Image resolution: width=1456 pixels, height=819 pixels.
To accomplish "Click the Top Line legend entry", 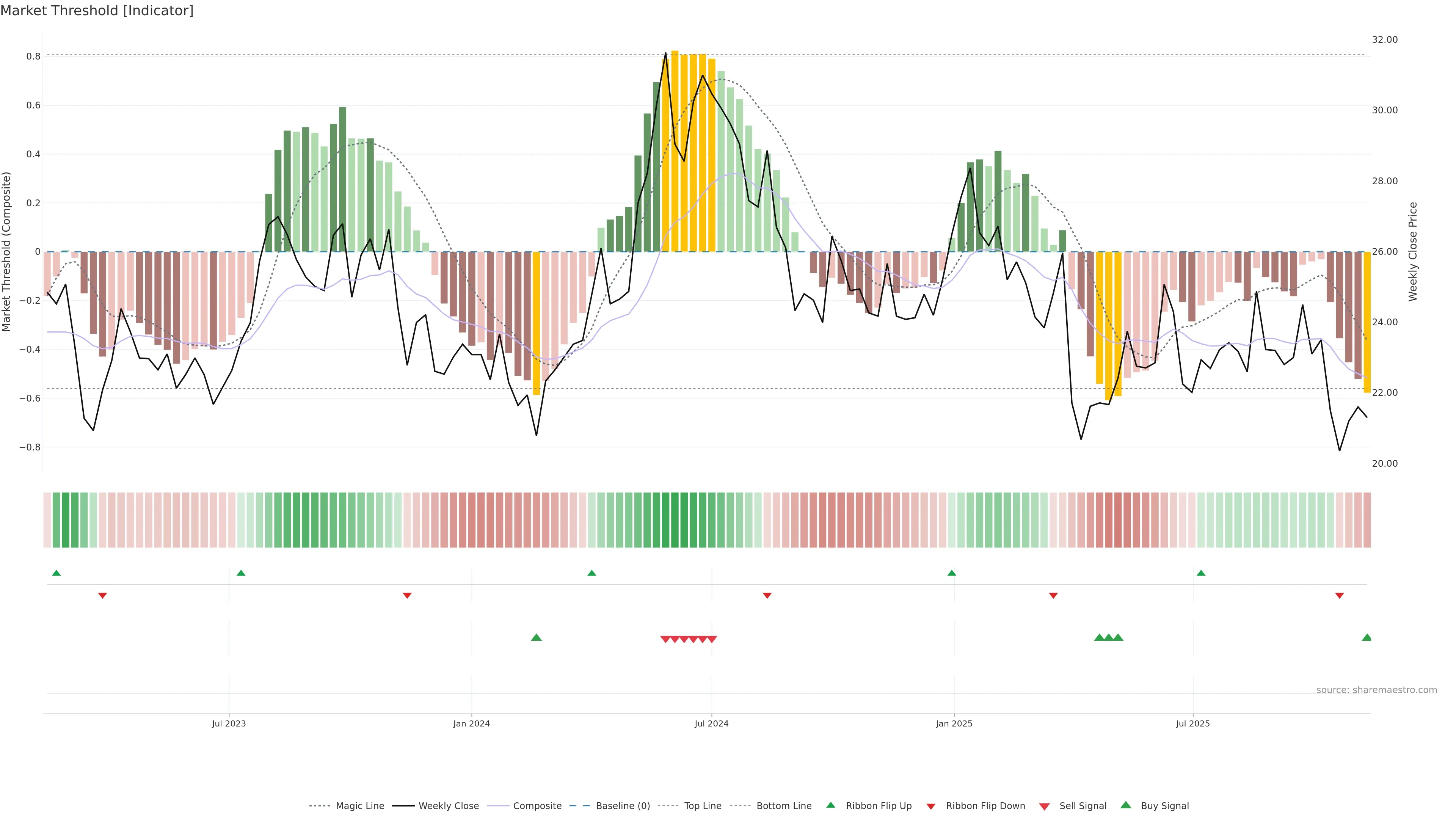I will 703,806.
